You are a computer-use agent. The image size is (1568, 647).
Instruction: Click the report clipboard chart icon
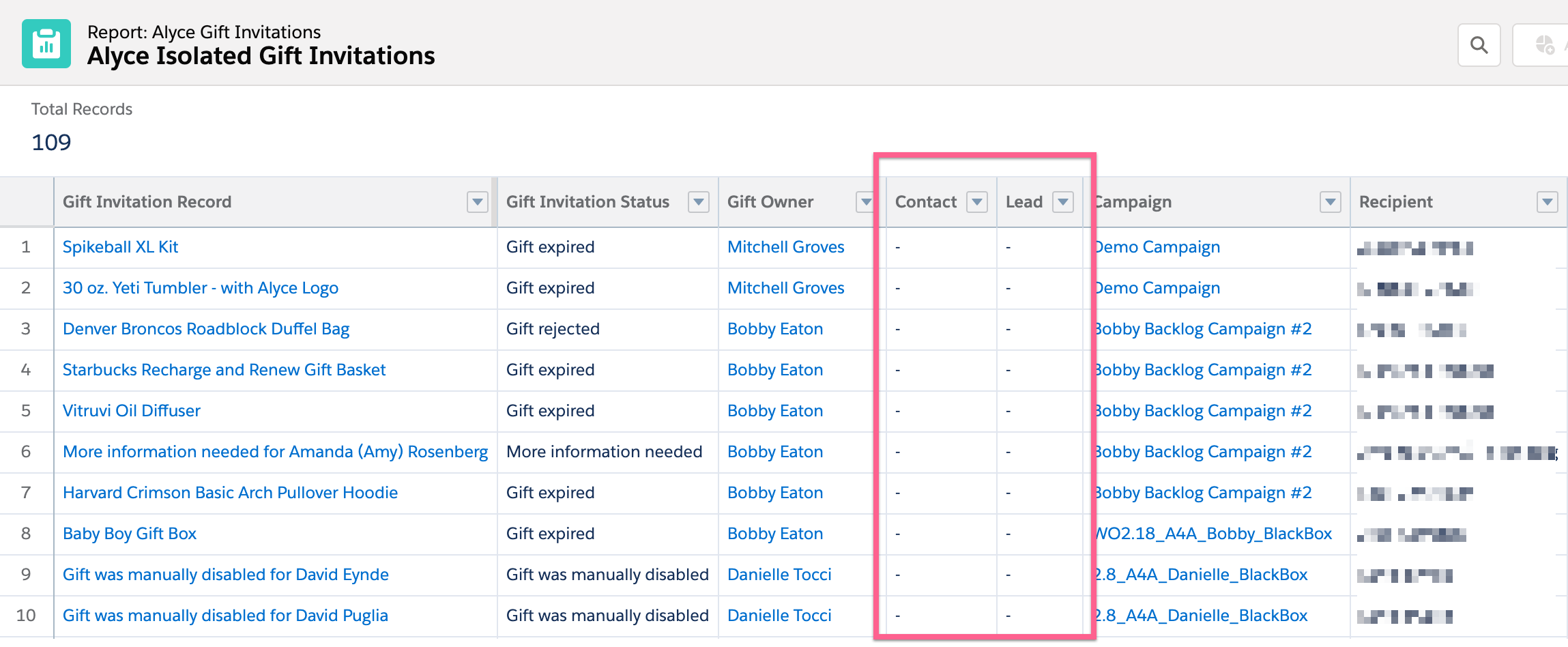click(46, 44)
